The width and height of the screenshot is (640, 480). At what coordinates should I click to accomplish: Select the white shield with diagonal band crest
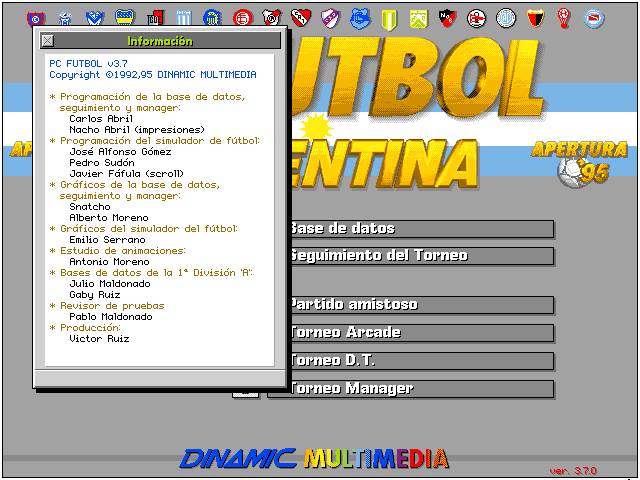pos(331,19)
